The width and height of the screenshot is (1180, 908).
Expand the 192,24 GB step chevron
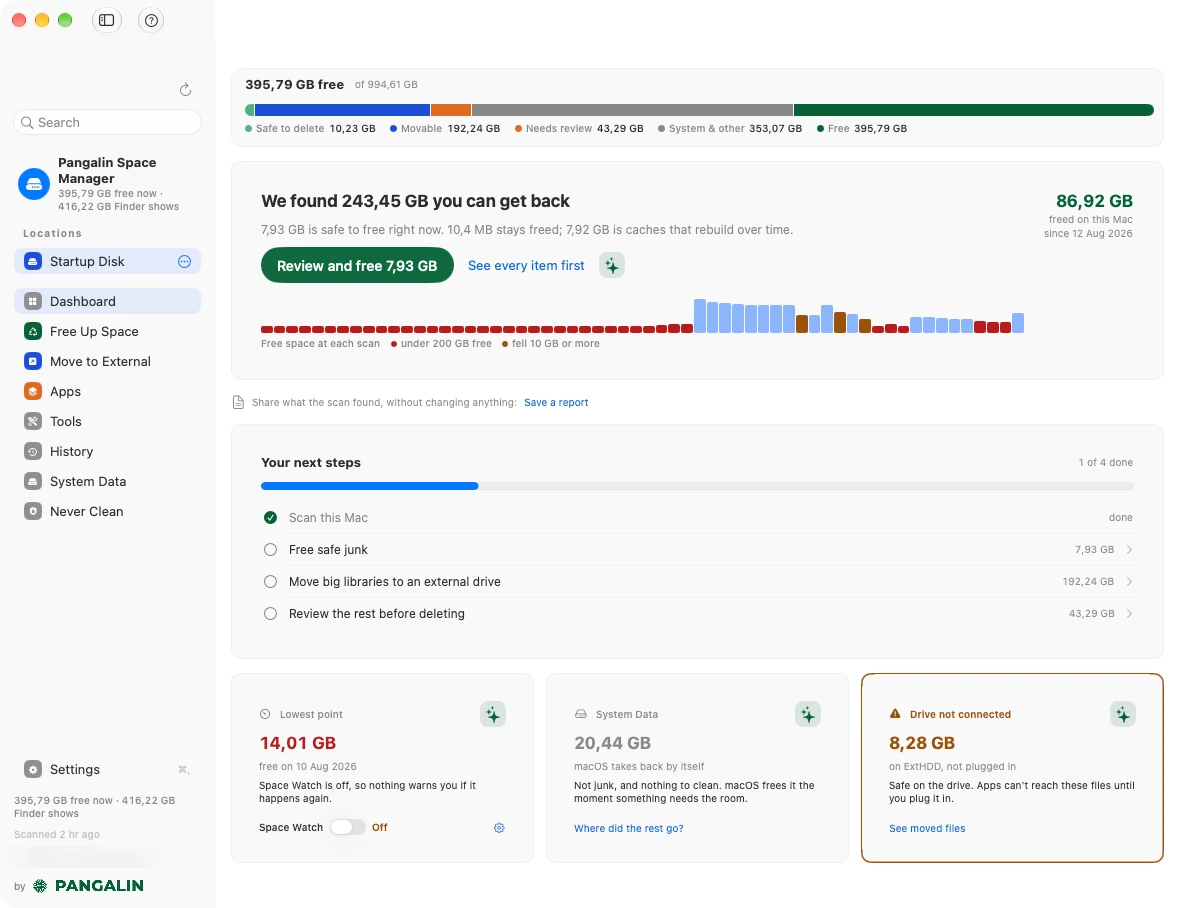click(x=1130, y=582)
